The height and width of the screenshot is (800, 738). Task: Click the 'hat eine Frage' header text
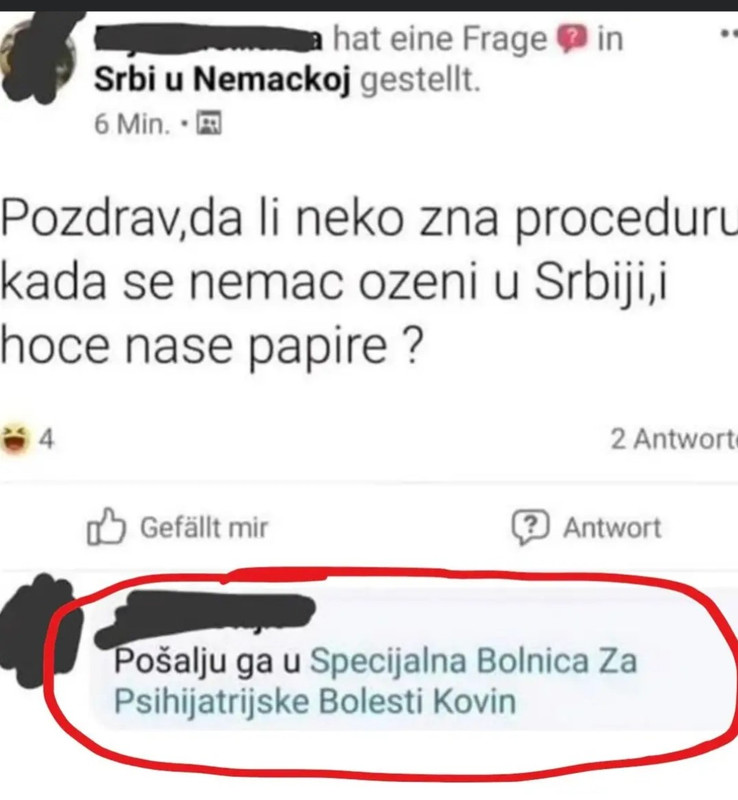(439, 39)
